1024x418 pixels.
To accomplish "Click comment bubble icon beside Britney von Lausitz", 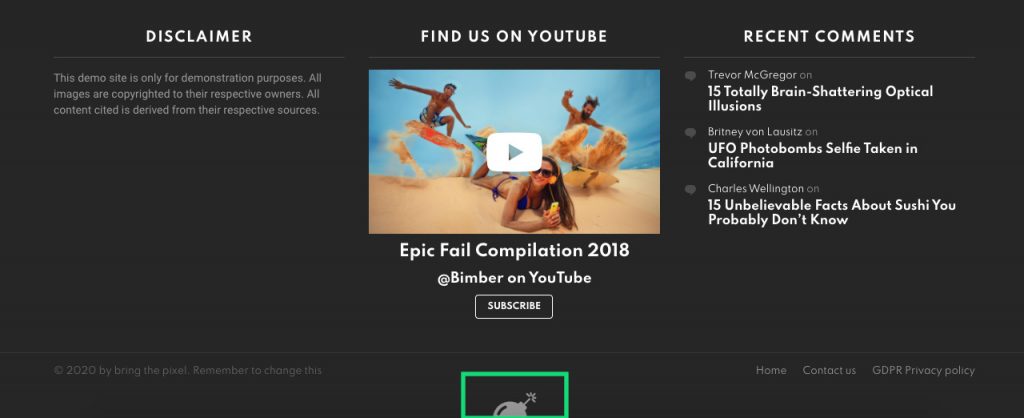I will [x=690, y=133].
